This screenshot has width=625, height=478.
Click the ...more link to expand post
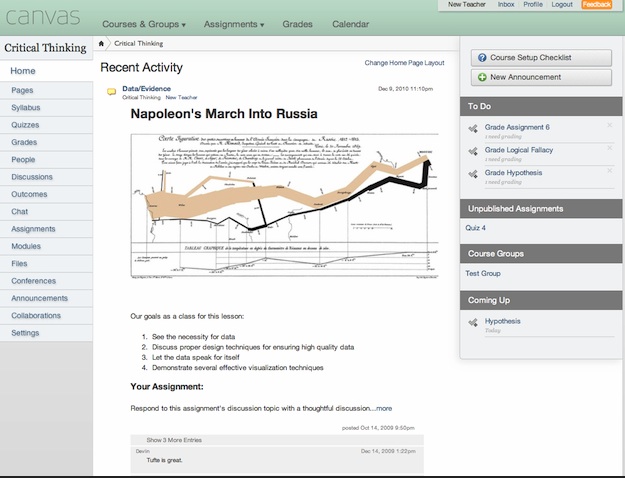[381, 409]
